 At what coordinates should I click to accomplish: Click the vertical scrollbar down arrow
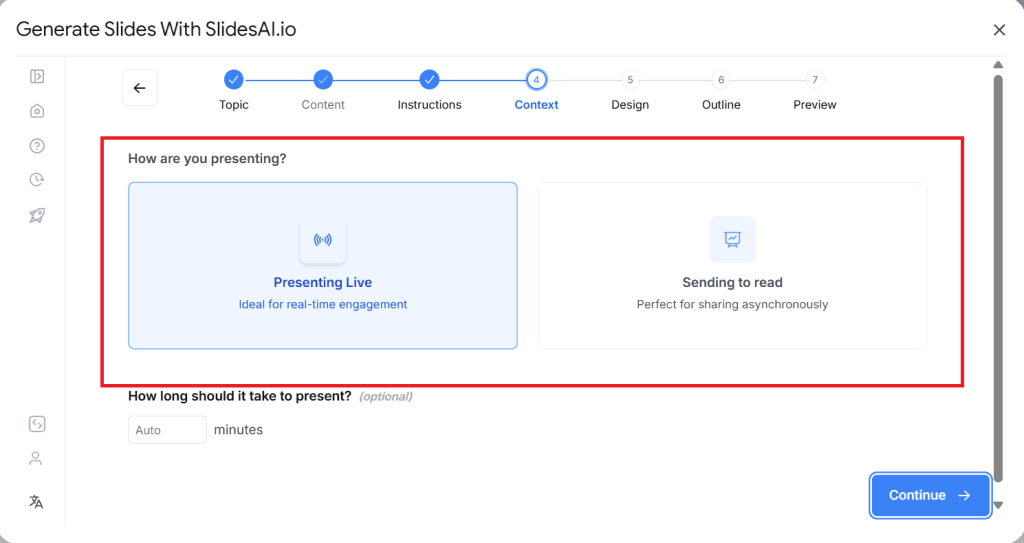point(997,505)
